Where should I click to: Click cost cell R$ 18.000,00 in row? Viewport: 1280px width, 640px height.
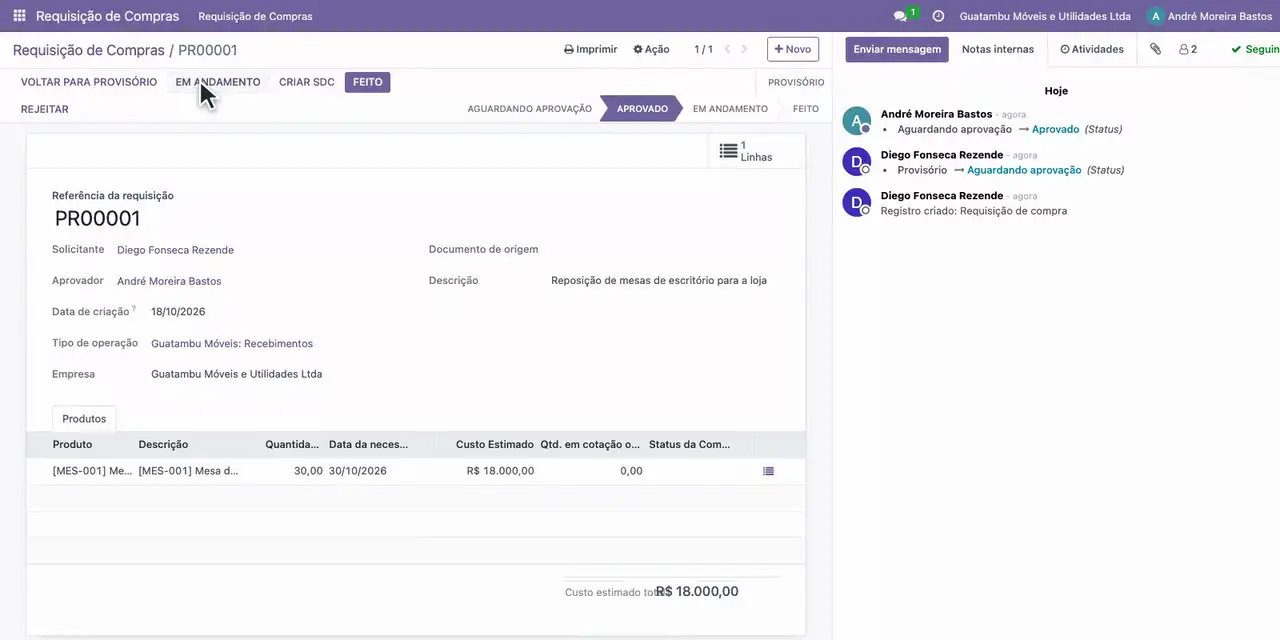pyautogui.click(x=500, y=471)
